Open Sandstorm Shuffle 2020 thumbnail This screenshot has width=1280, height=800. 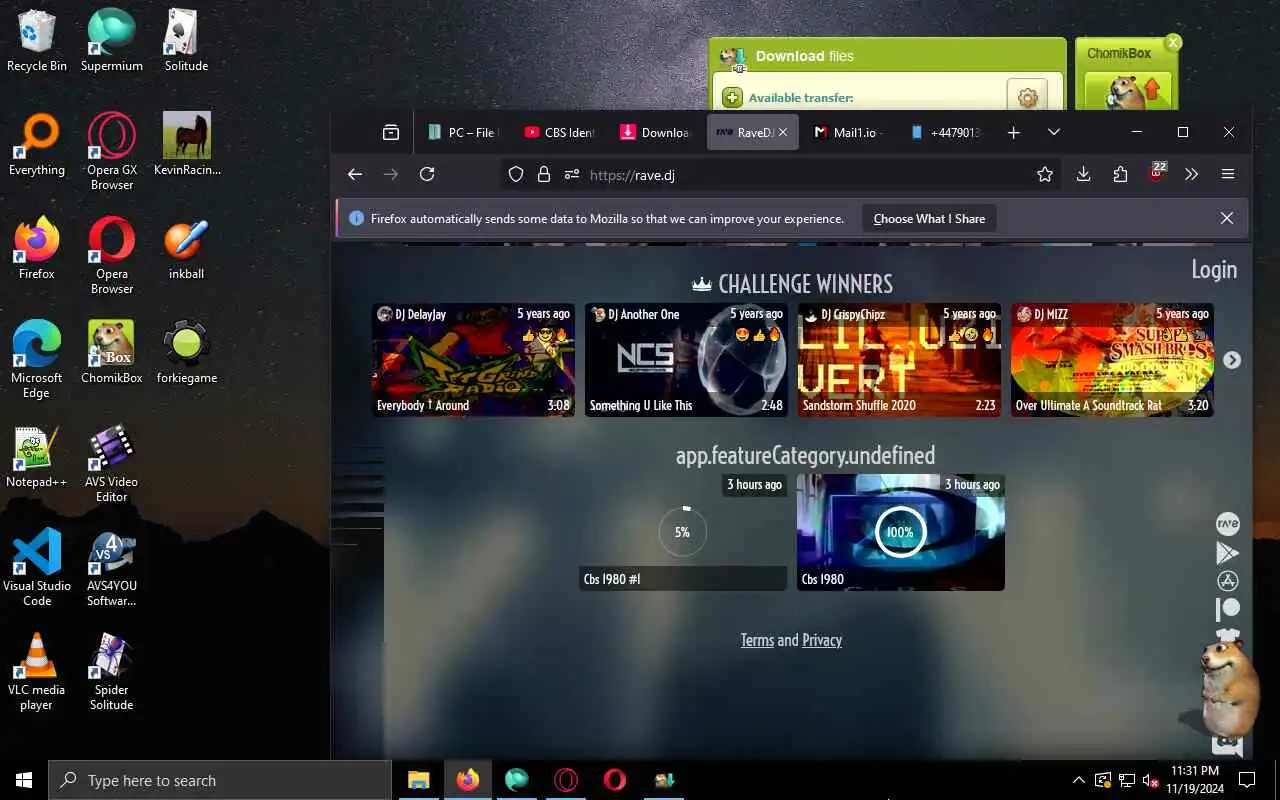coord(899,360)
